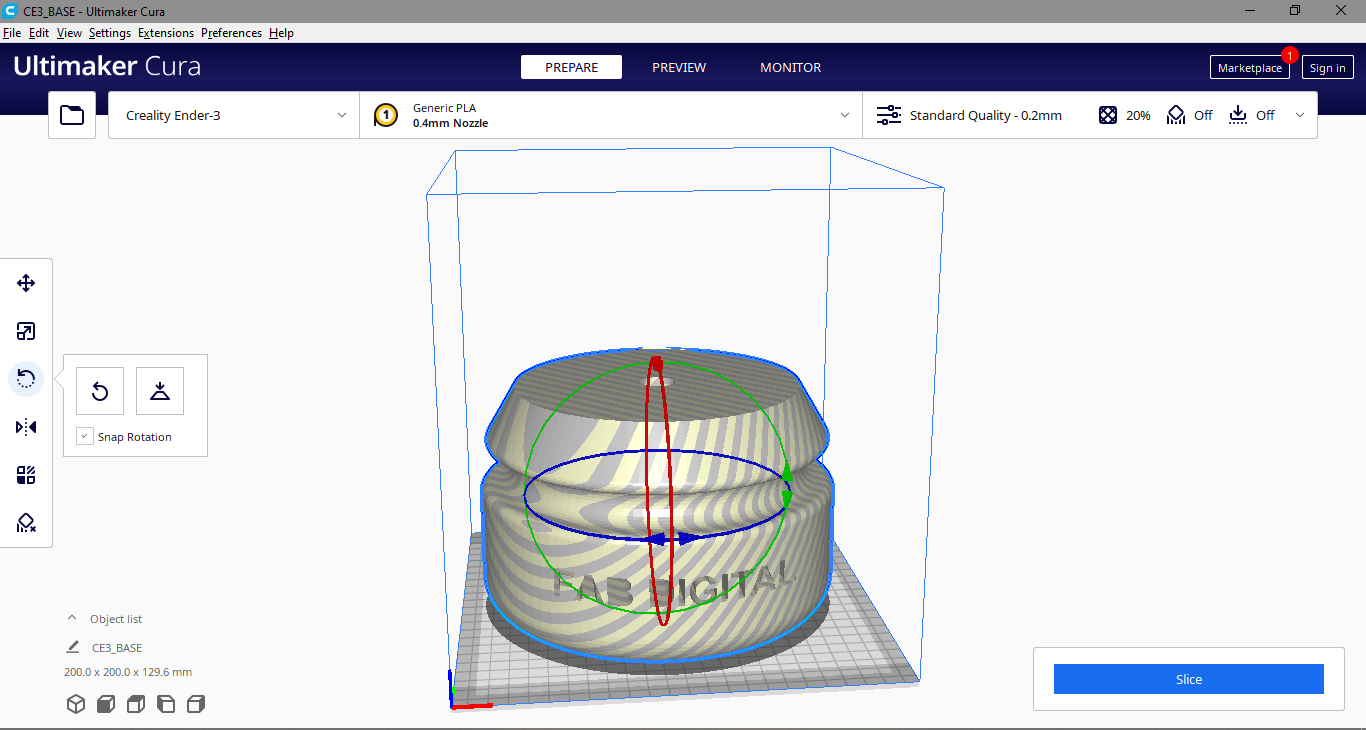This screenshot has width=1366, height=730.
Task: Switch to the PREPARE stage tab
Action: [571, 67]
